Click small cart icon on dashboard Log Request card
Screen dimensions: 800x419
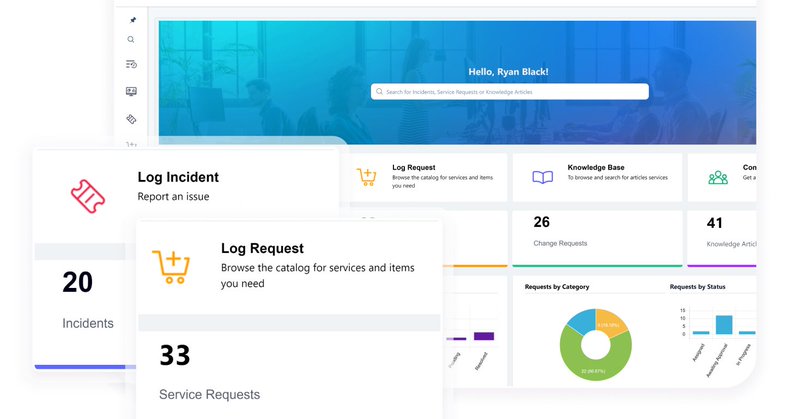(x=366, y=177)
